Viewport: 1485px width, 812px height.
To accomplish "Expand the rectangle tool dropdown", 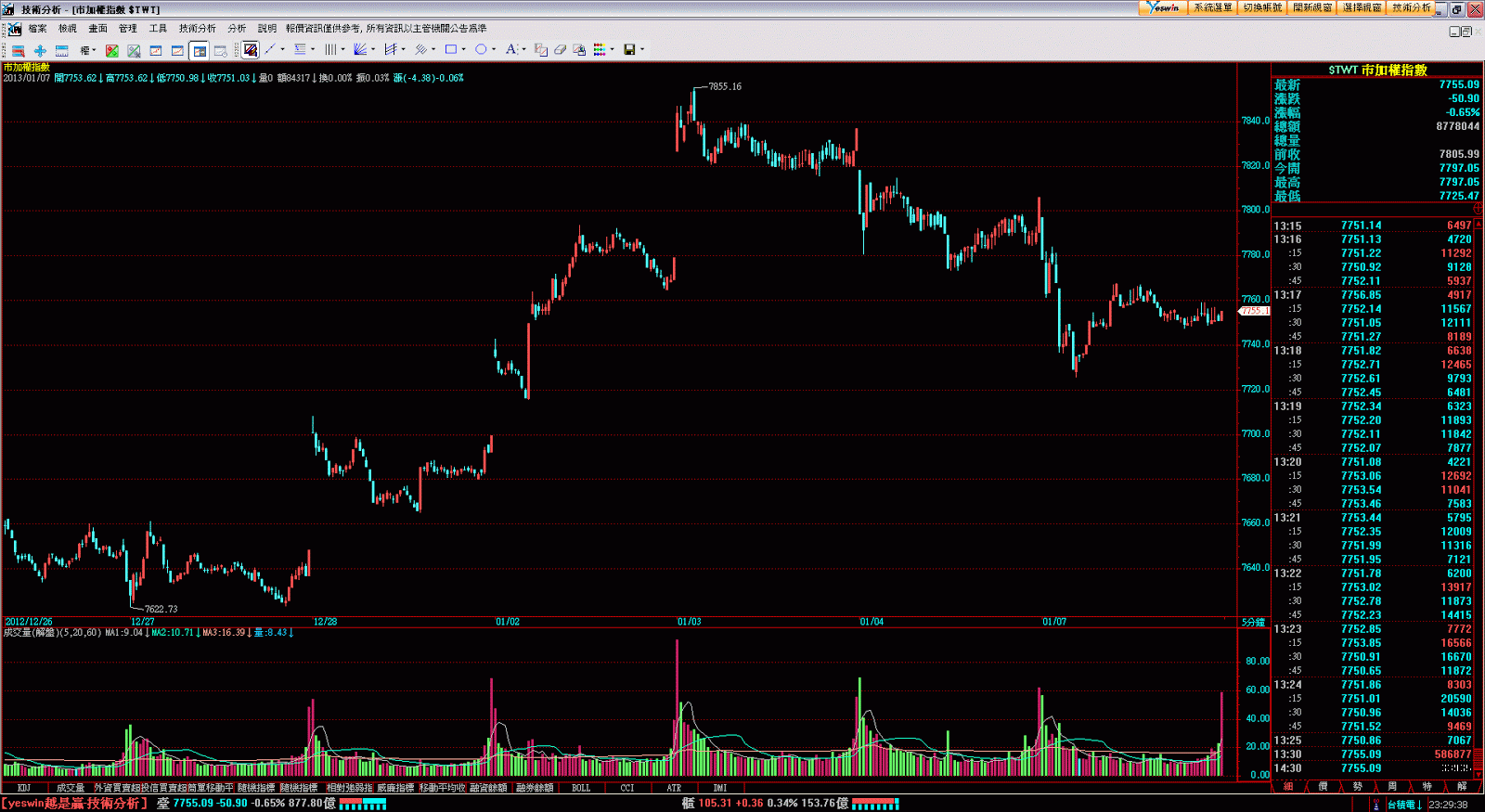I will 464,50.
